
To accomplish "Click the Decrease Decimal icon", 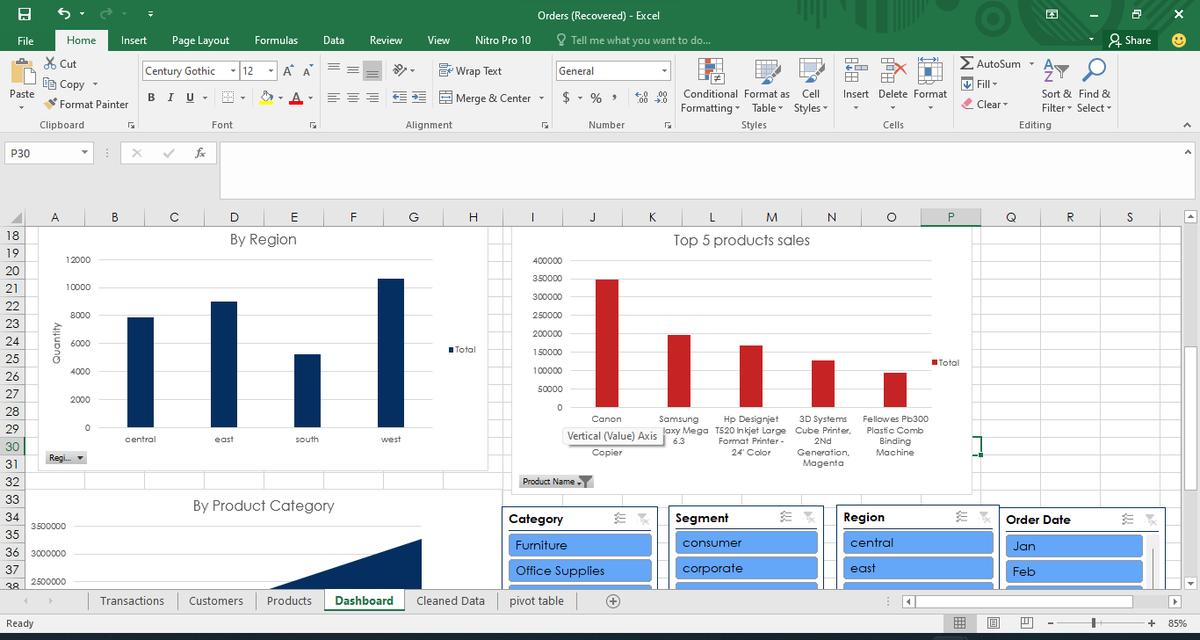I will [x=661, y=98].
